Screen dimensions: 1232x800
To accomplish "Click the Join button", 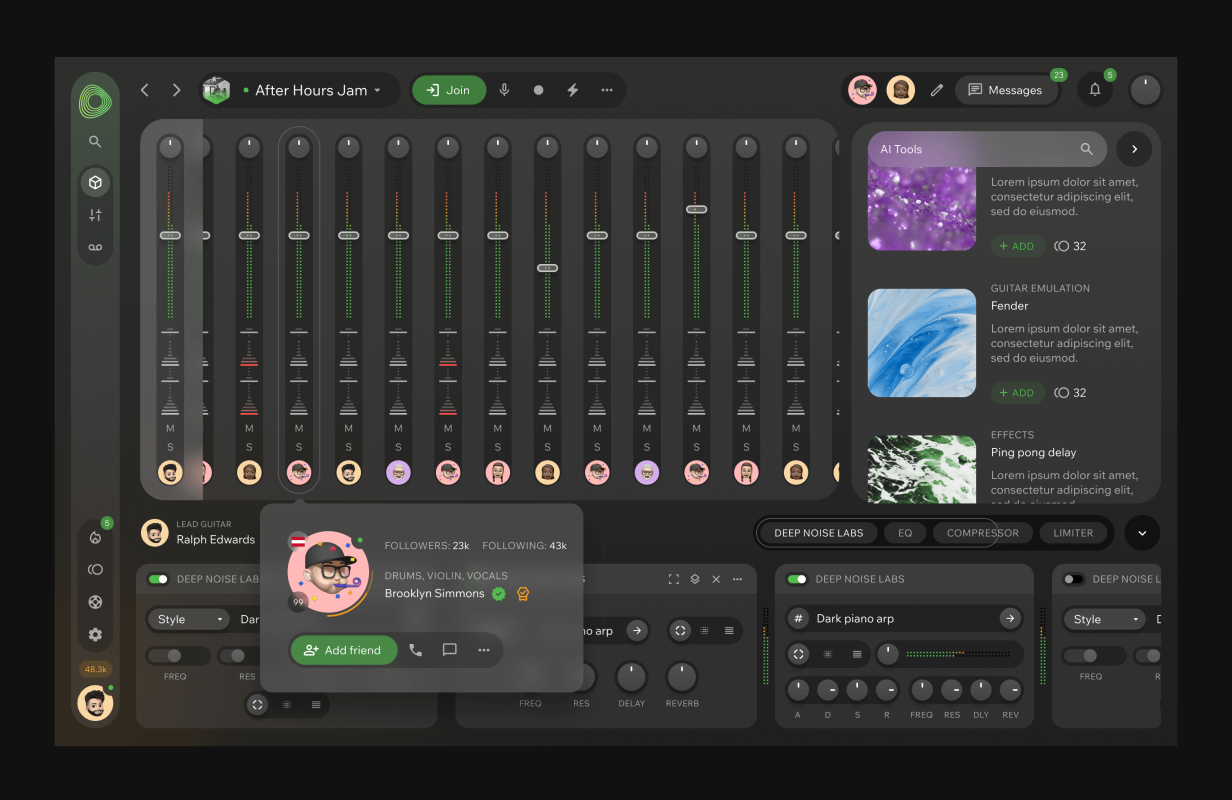I will (448, 90).
